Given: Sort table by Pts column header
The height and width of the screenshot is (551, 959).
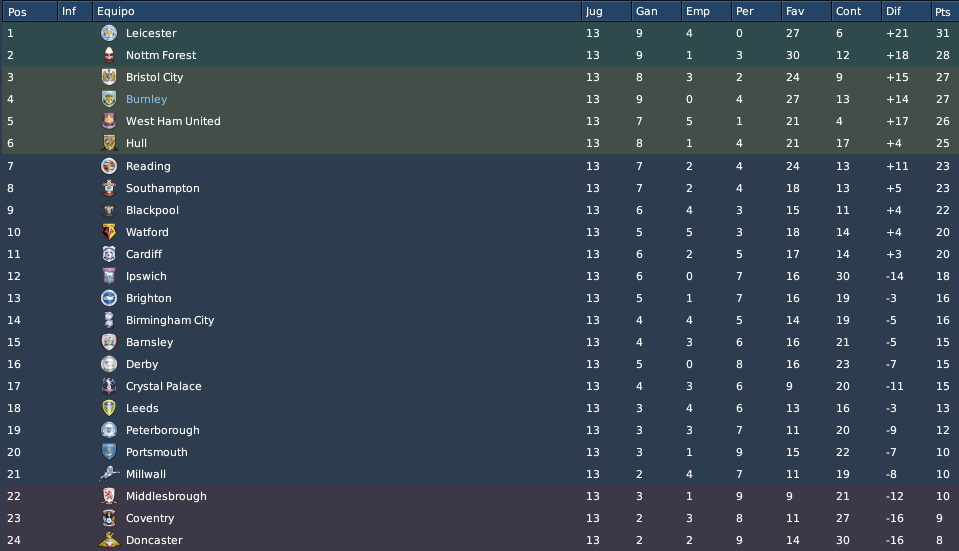Looking at the screenshot, I should tap(944, 11).
